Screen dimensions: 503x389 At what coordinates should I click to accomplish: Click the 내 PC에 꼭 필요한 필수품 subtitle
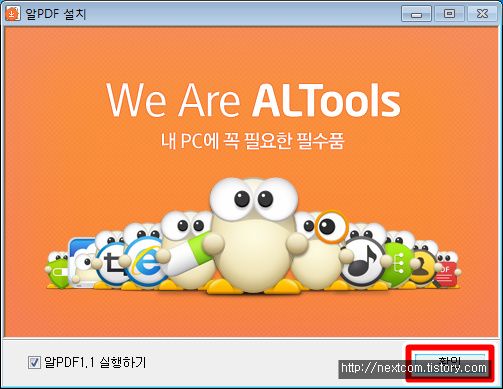tap(252, 141)
